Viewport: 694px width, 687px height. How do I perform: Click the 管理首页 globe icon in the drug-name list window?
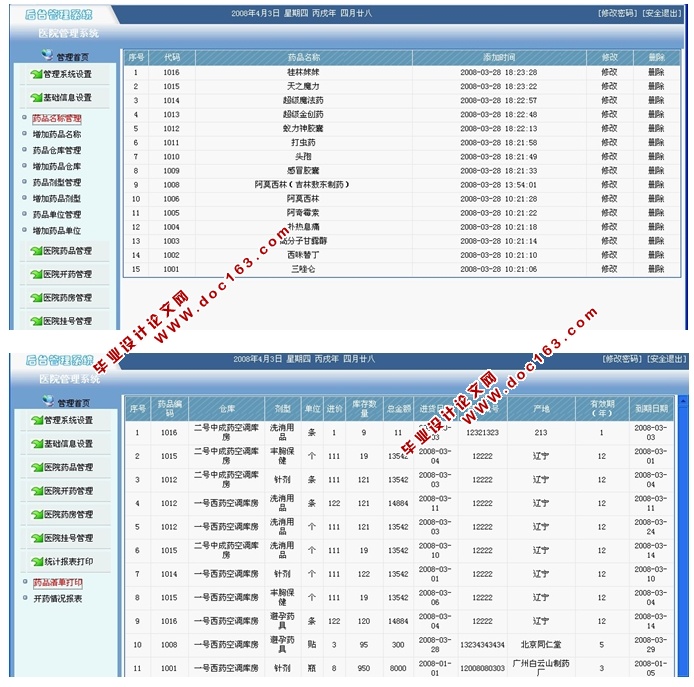pos(47,55)
